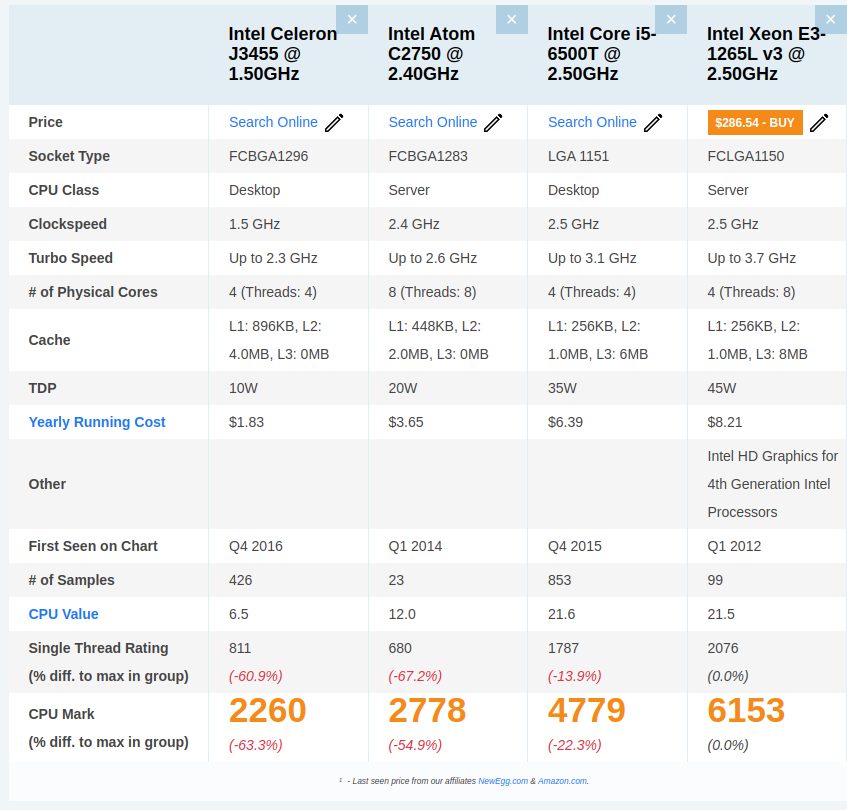Click the '# of Physical Cores' row label
Viewport: 847px width, 810px height.
coord(93,292)
